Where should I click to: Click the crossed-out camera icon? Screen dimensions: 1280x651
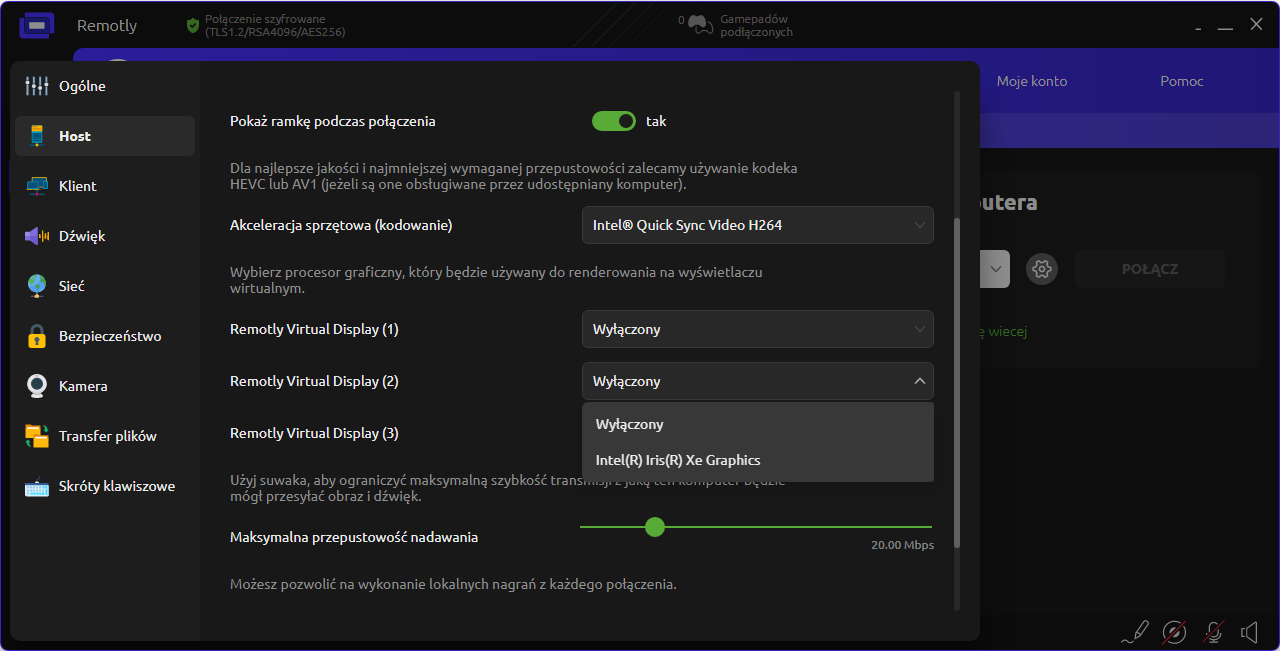[1174, 632]
